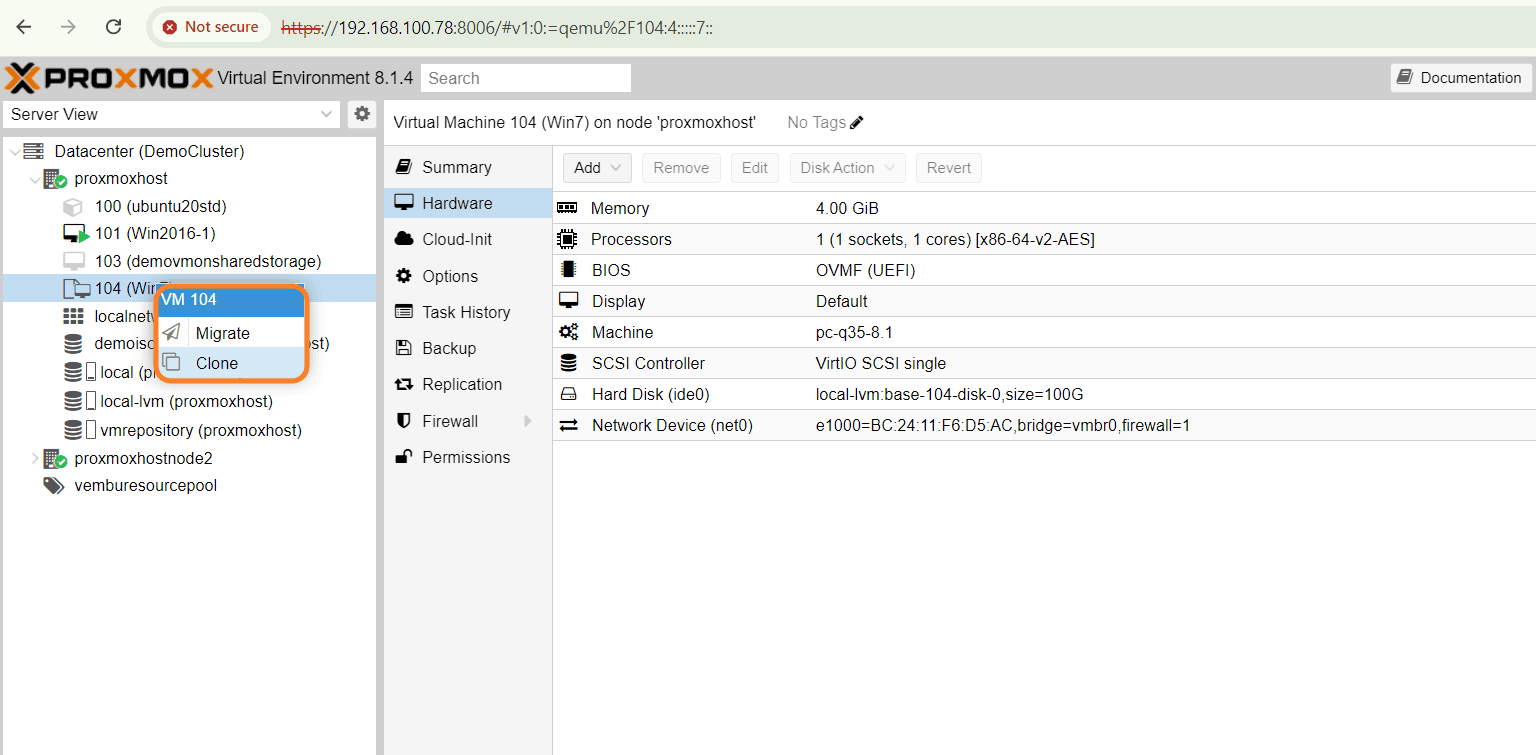The image size is (1536, 755).
Task: Open the Task History tab
Action: 468,312
